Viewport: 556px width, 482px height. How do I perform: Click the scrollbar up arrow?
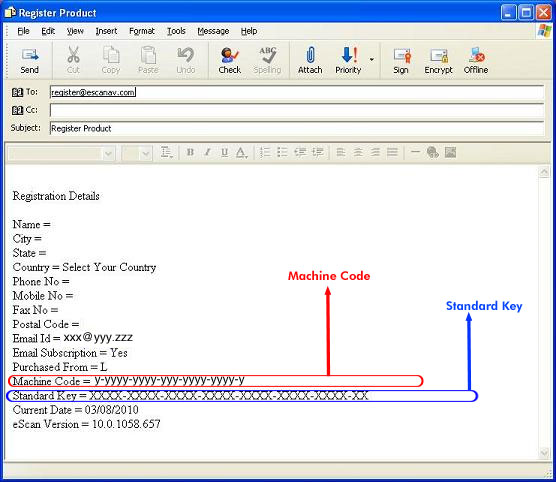pos(544,172)
